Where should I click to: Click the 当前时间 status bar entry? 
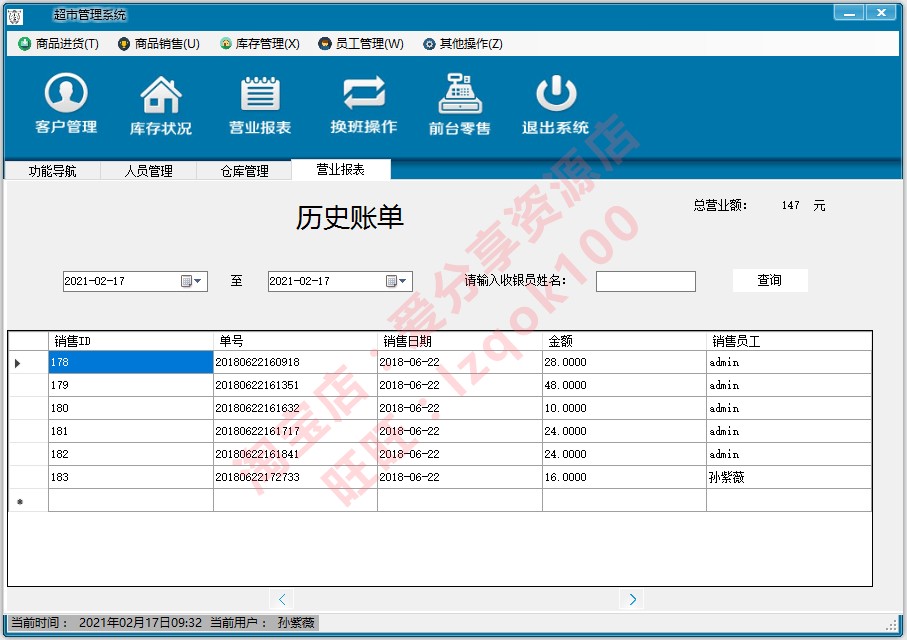[x=106, y=623]
